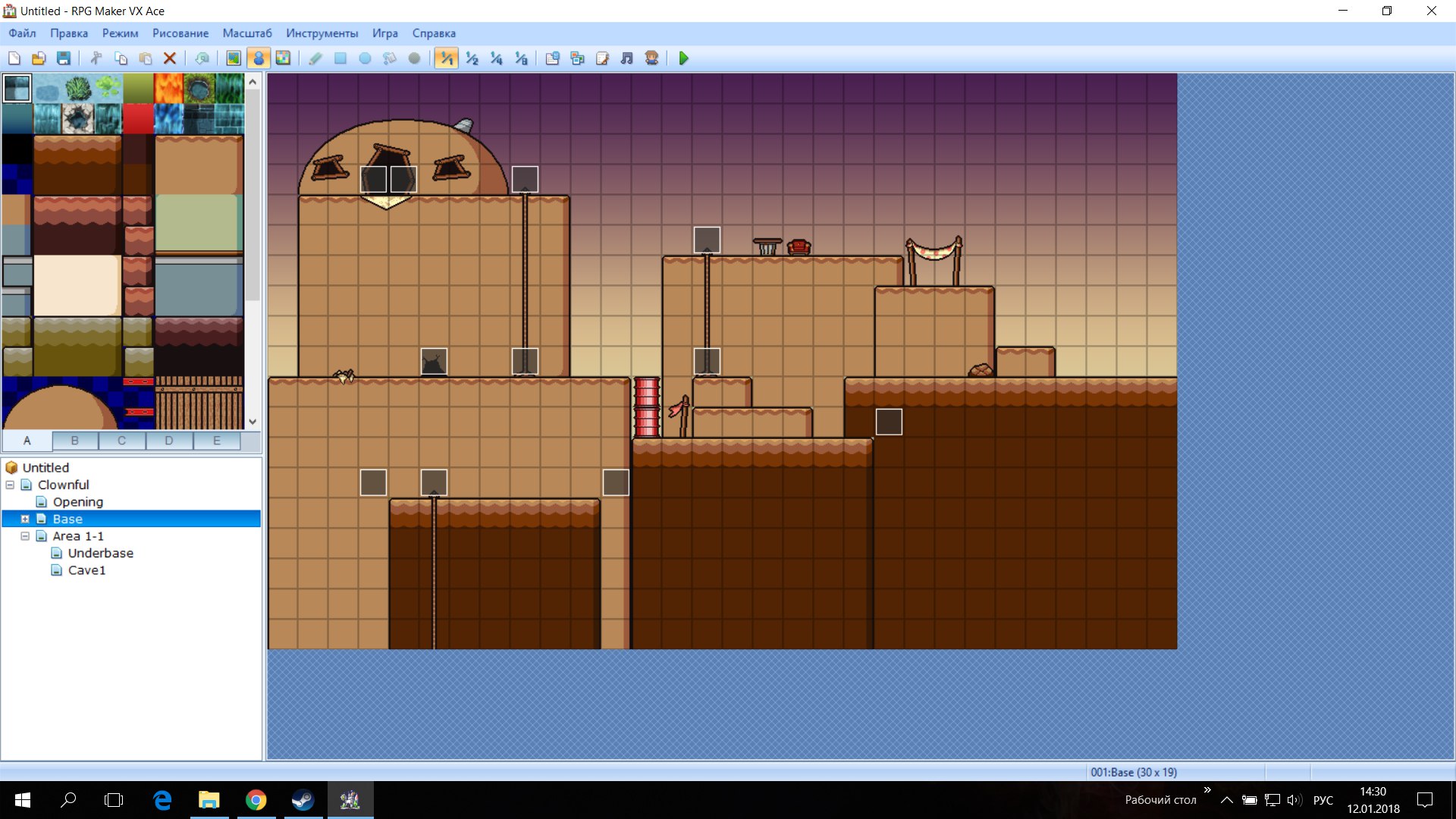Switch to tileset tab E
The image size is (1456, 819).
[217, 441]
